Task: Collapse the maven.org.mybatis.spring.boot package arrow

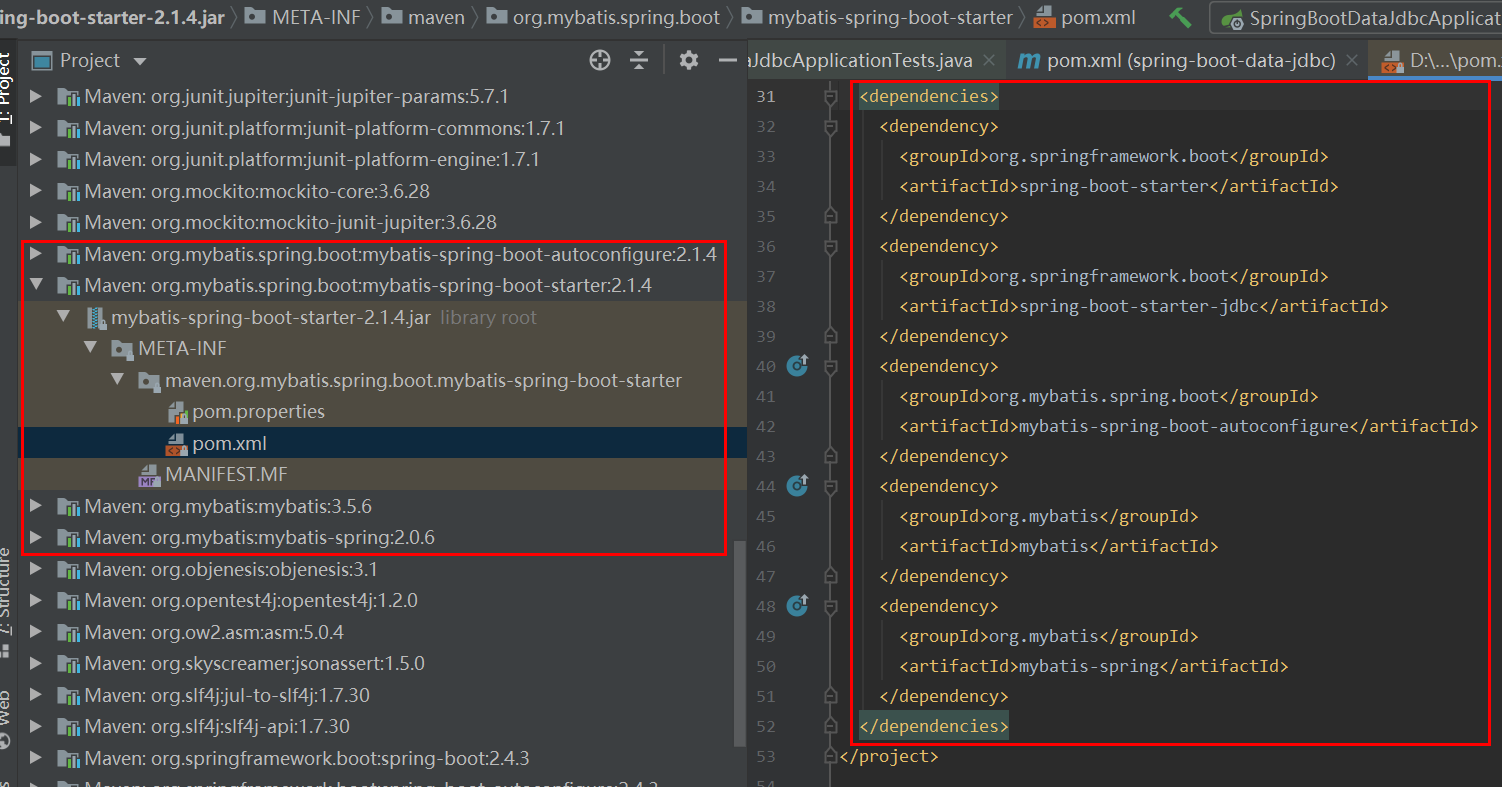Action: (x=117, y=380)
